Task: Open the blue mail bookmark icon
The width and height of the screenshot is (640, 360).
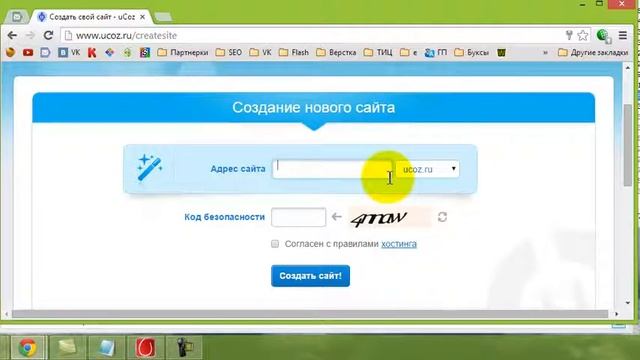Action: point(45,52)
